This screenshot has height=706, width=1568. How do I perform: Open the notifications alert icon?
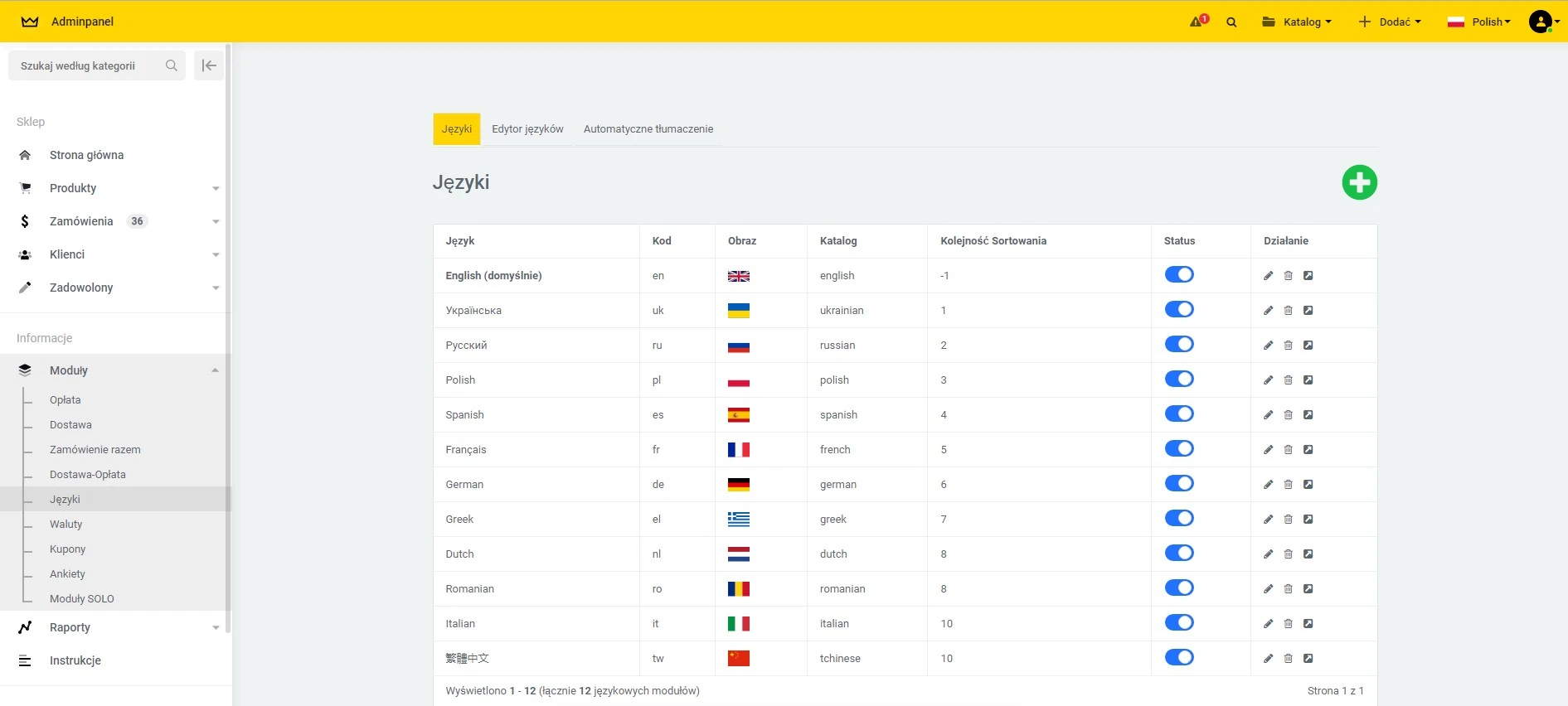[x=1198, y=22]
